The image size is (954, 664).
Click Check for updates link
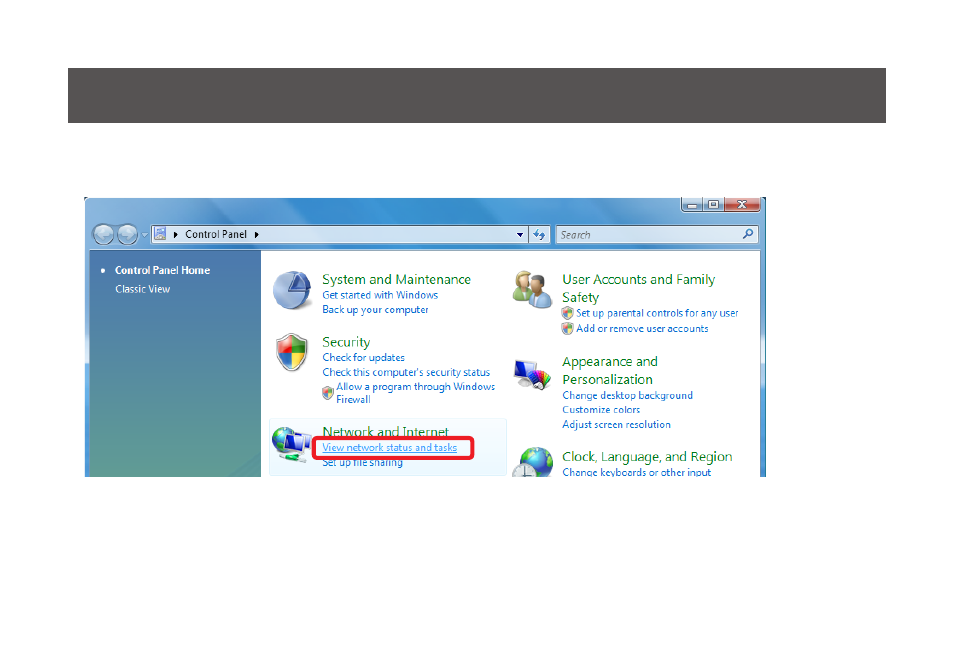click(x=363, y=358)
